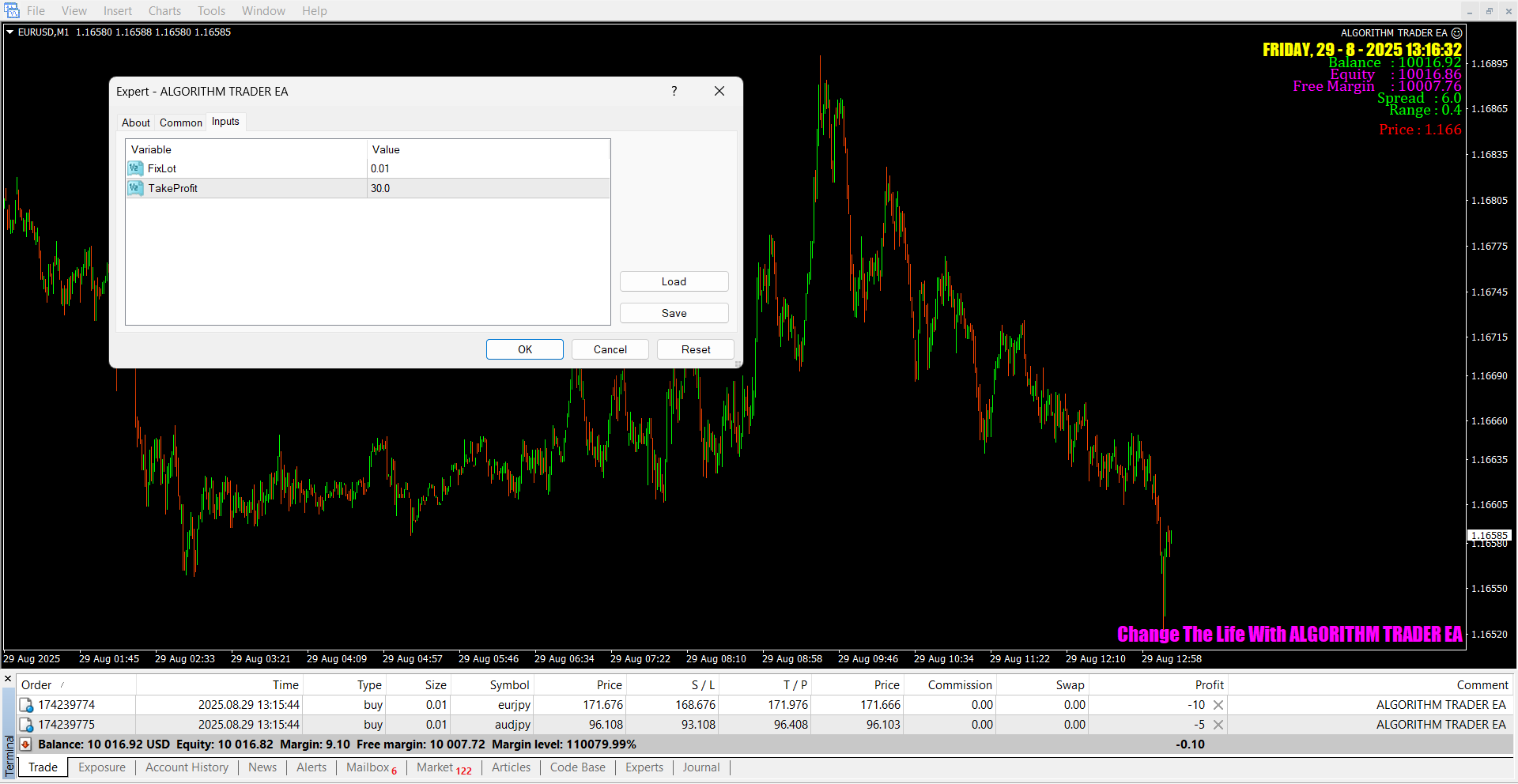This screenshot has width=1518, height=784.
Task: Expand the EURUSD,M1 chart dropdown triangle
Action: point(10,32)
